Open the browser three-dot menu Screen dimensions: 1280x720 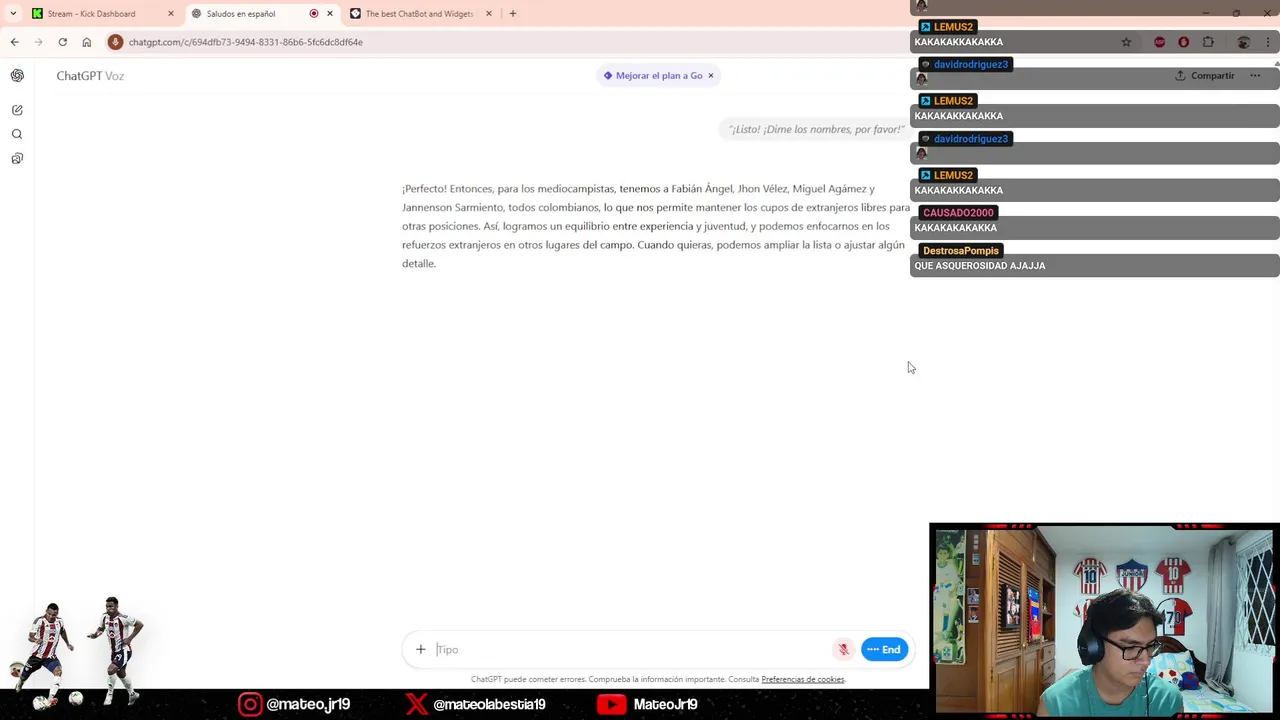coord(1268,42)
